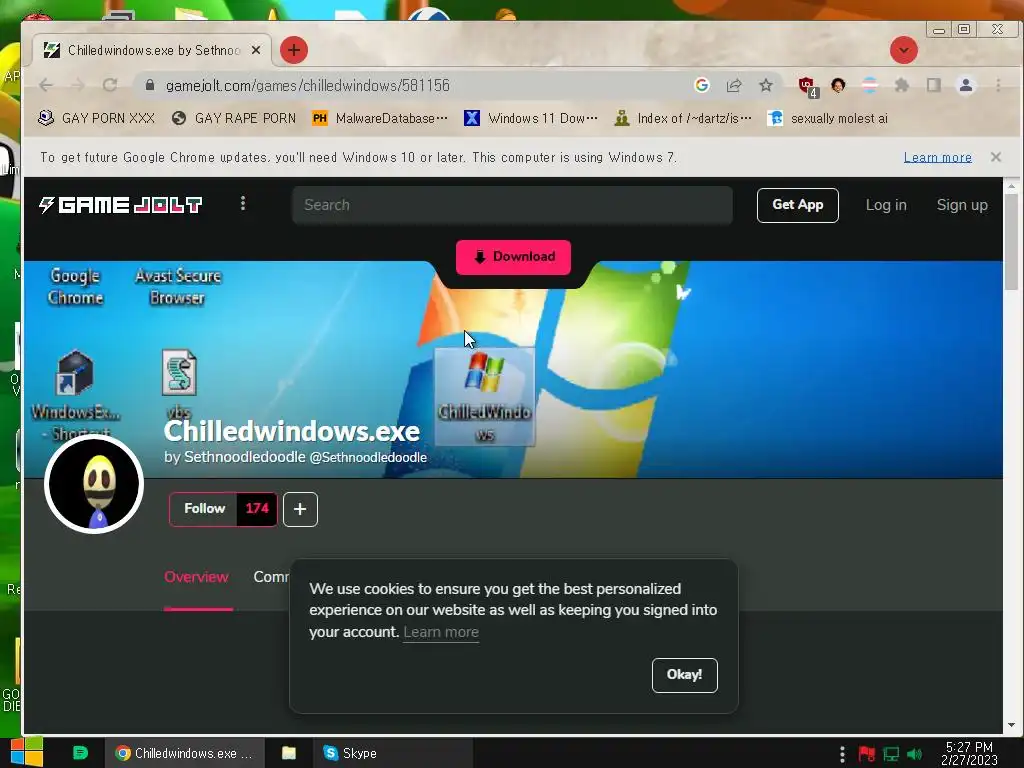This screenshot has width=1024, height=768.
Task: Bookmark this page with the star icon
Action: pyautogui.click(x=766, y=85)
